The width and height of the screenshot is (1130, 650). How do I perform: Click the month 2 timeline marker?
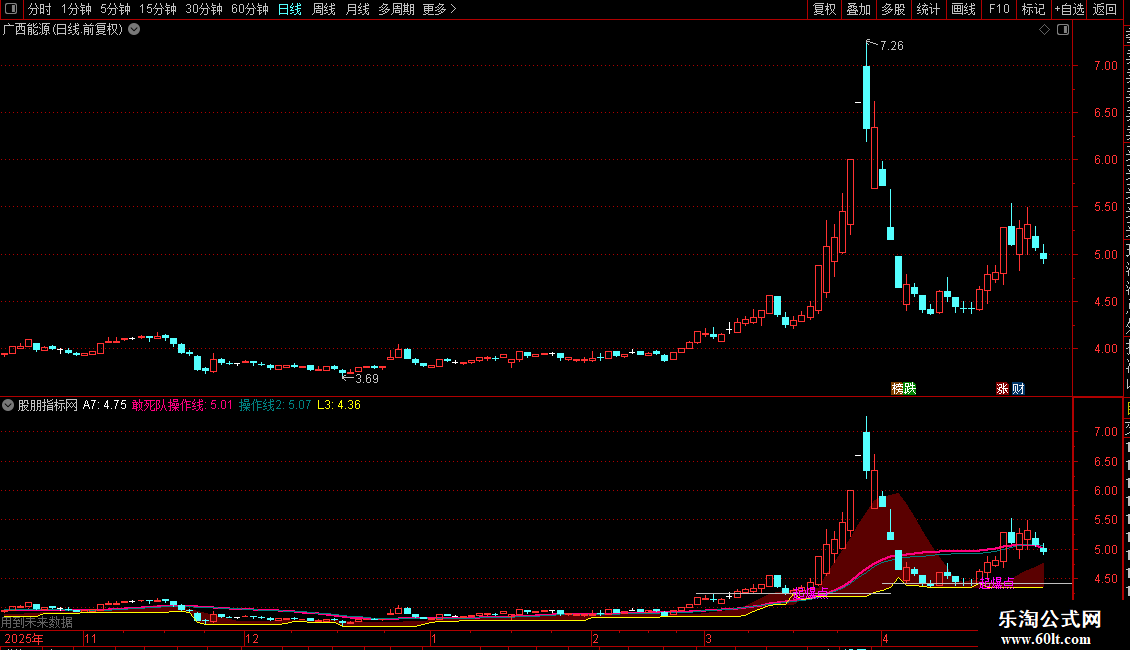pos(595,638)
